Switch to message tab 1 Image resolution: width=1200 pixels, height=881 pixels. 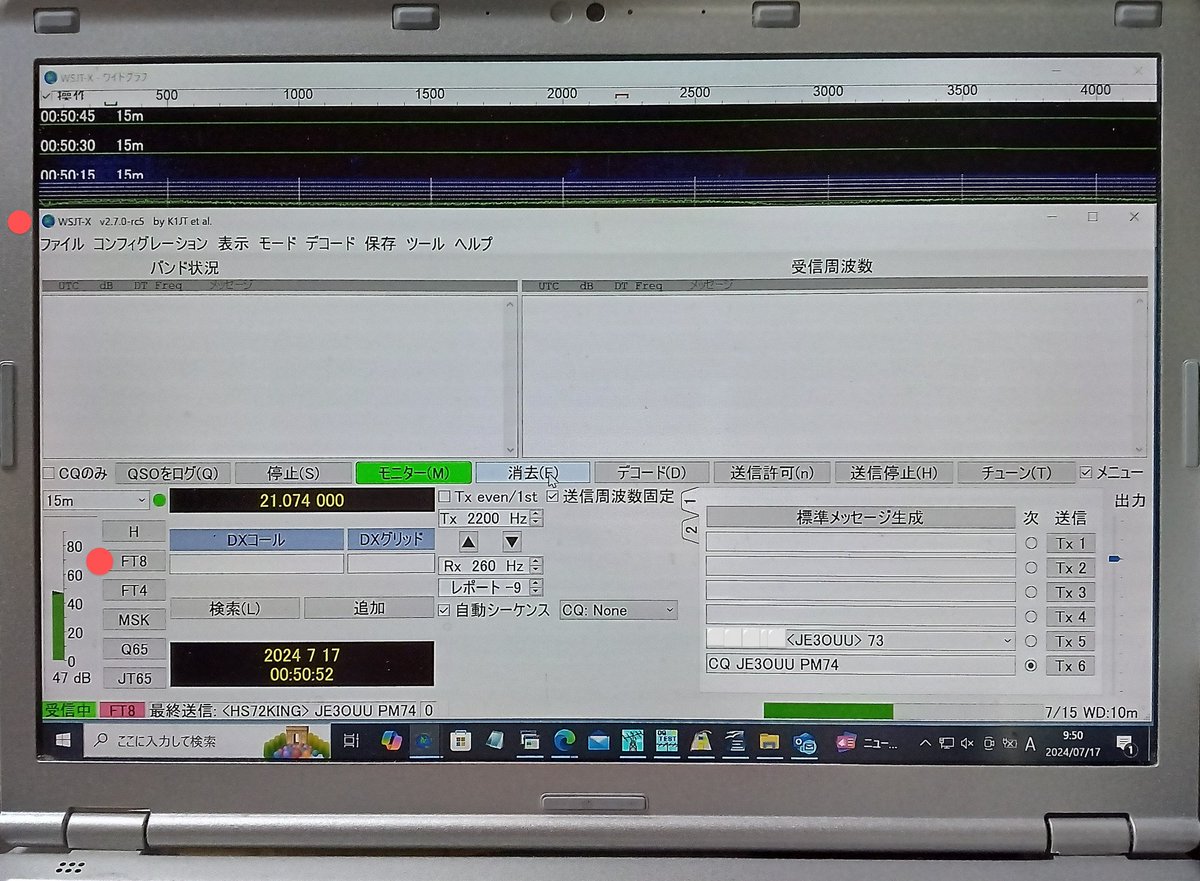click(x=691, y=501)
